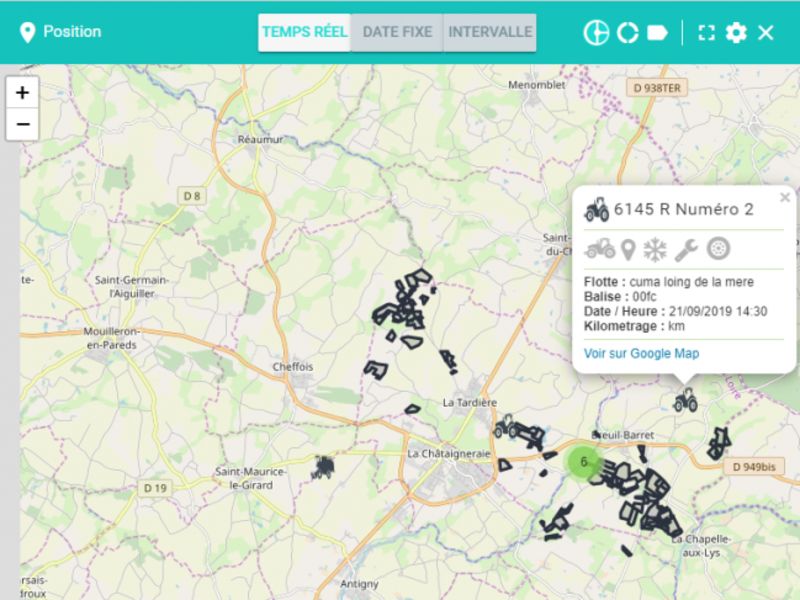Viewport: 800px width, 600px height.
Task: Click the Position header label
Action: [72, 32]
